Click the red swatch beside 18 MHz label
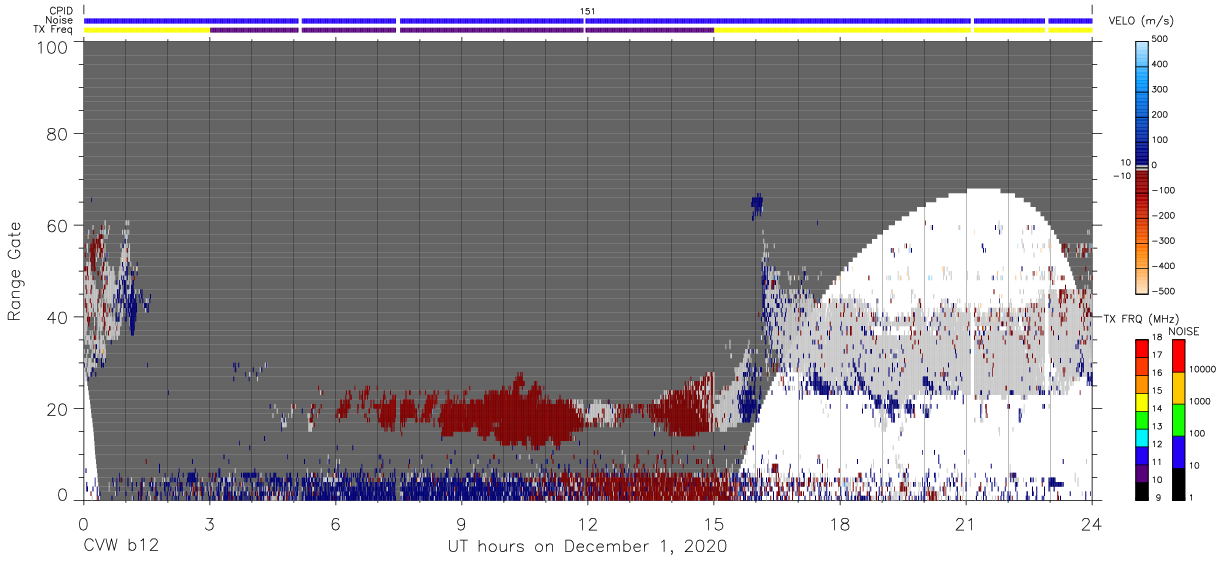This screenshot has width=1228, height=567. 1142,348
